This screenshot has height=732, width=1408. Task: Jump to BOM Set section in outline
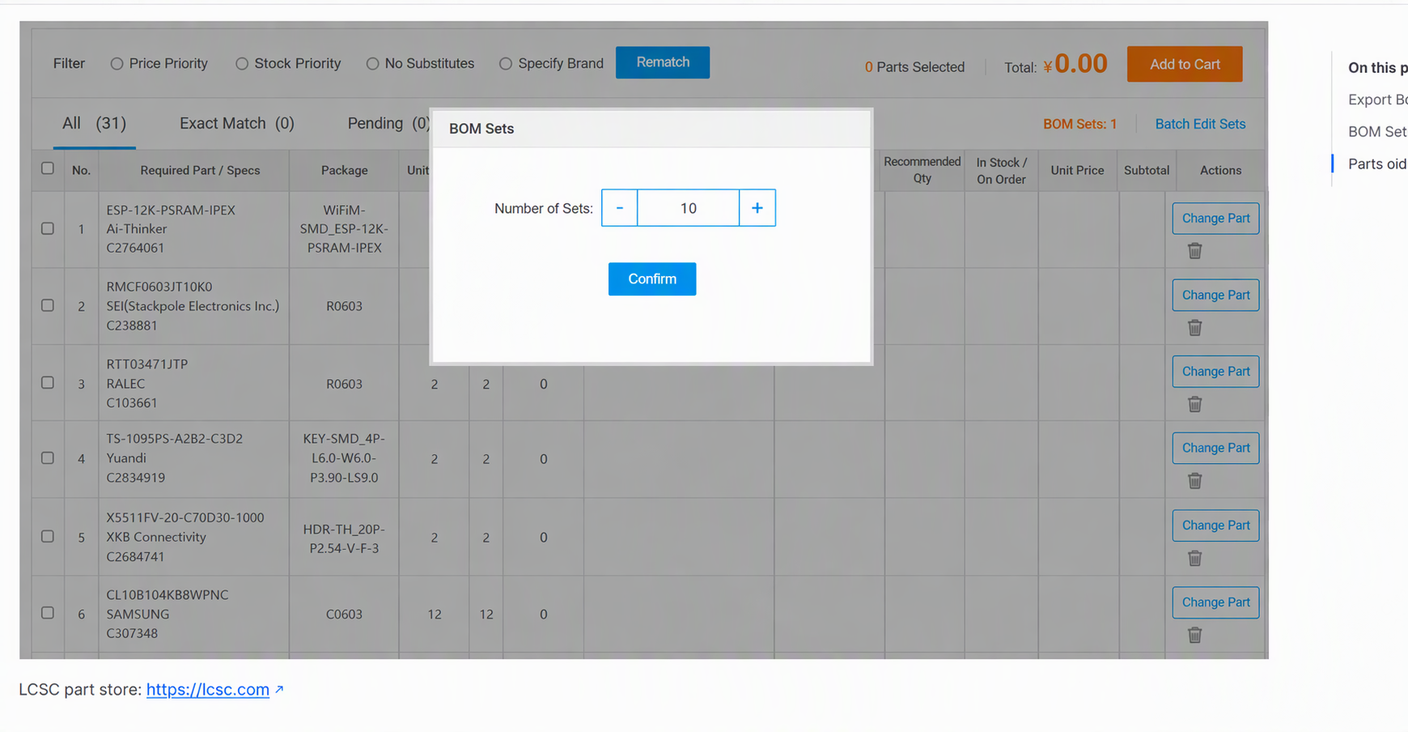click(1377, 131)
